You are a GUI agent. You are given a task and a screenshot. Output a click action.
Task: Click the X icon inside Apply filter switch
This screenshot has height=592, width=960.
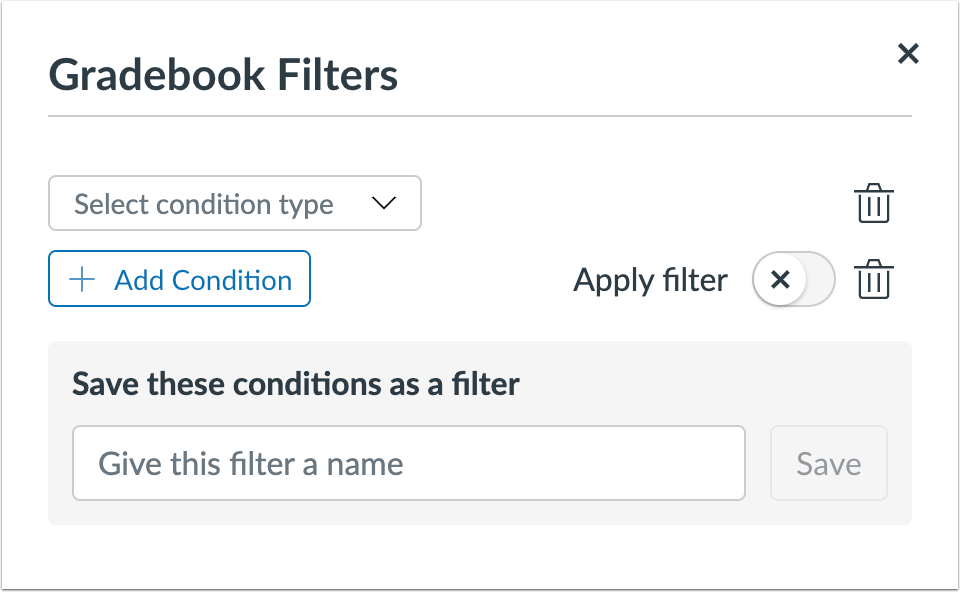coord(781,280)
